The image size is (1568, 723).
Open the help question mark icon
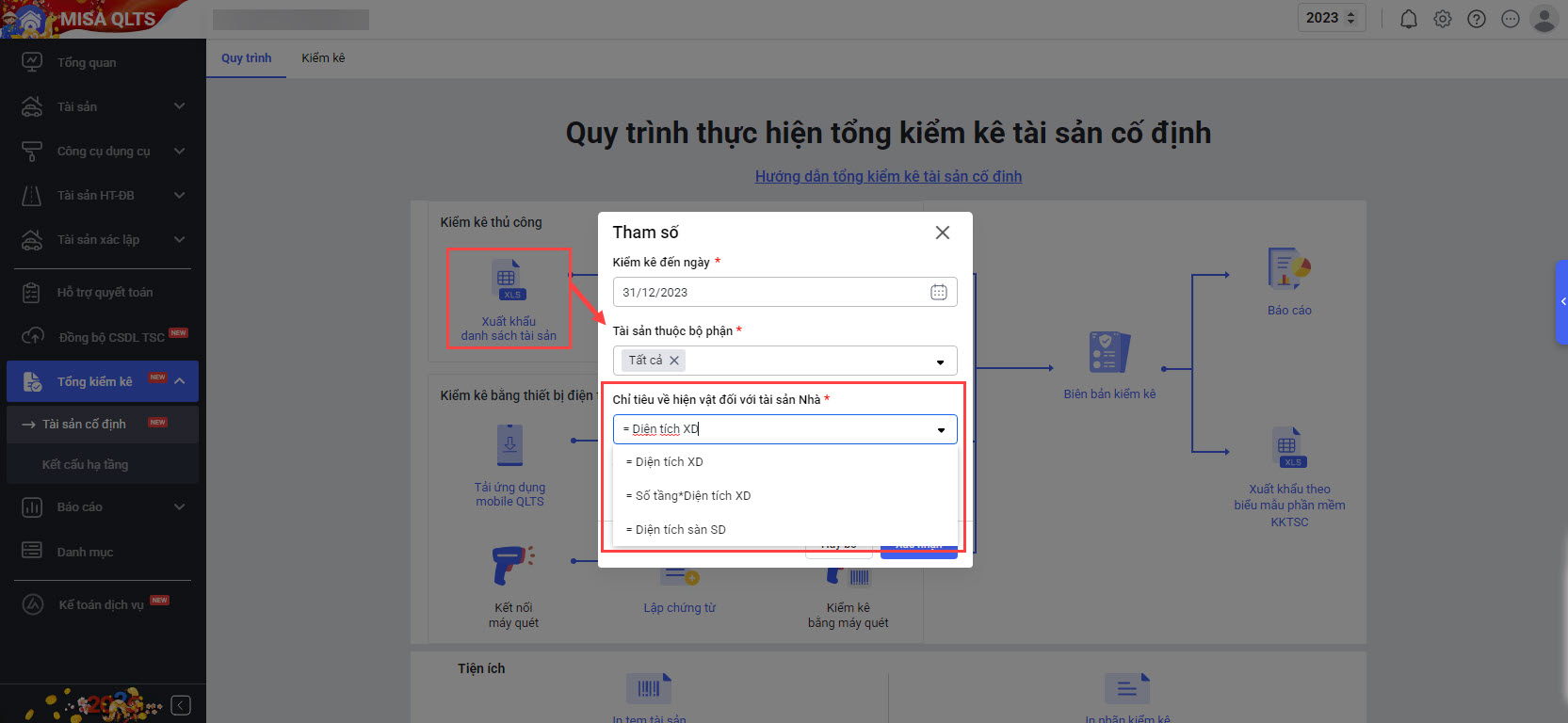pos(1477,19)
